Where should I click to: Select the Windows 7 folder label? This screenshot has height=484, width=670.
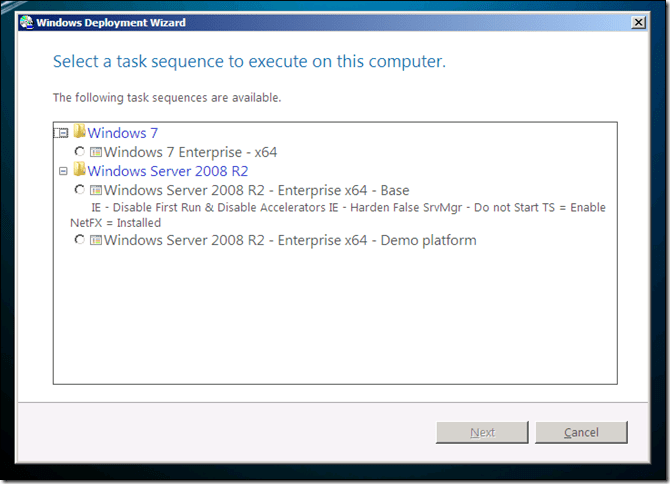pyautogui.click(x=122, y=132)
